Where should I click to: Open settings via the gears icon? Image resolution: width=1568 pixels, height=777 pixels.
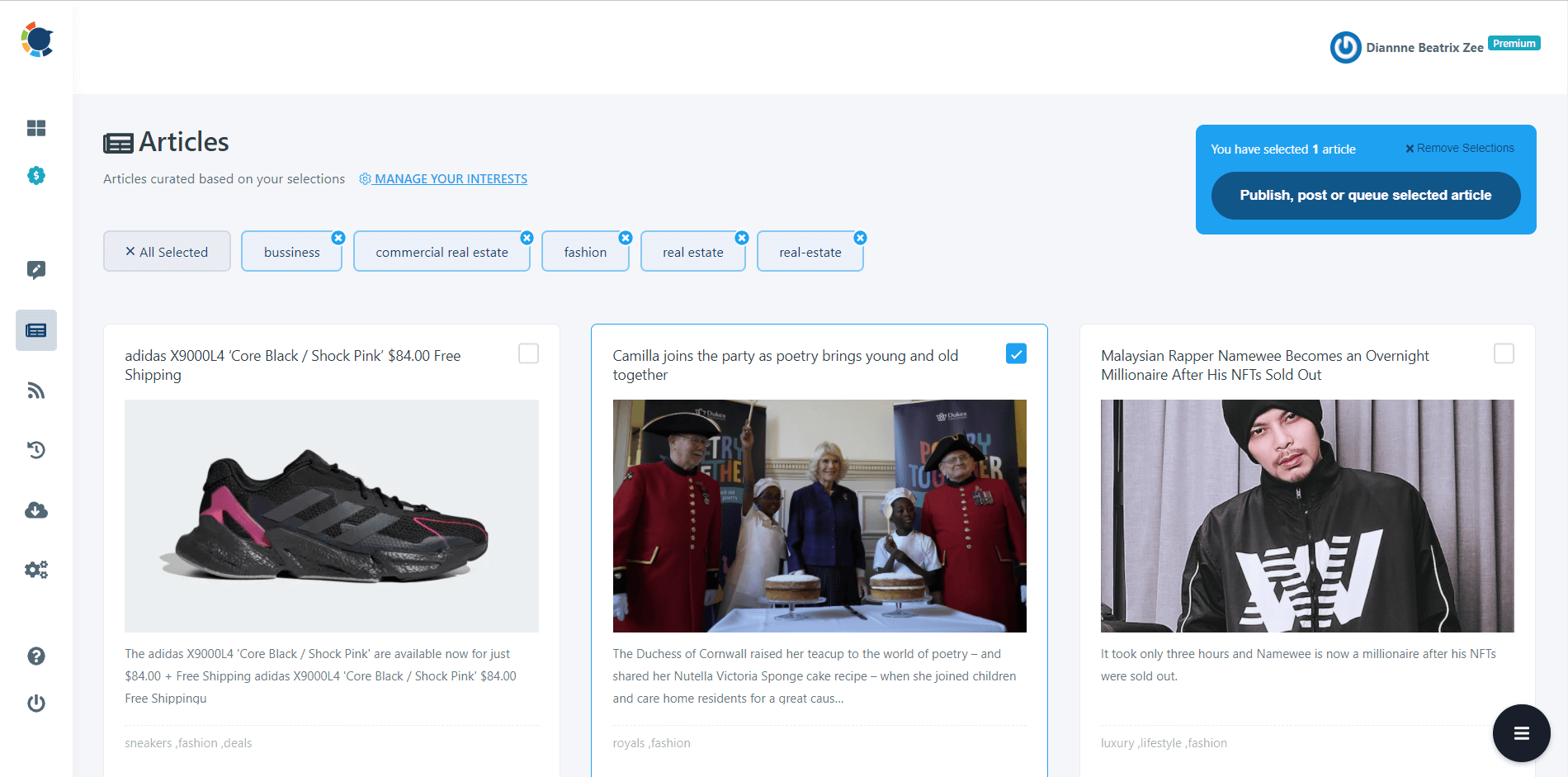pyautogui.click(x=36, y=570)
